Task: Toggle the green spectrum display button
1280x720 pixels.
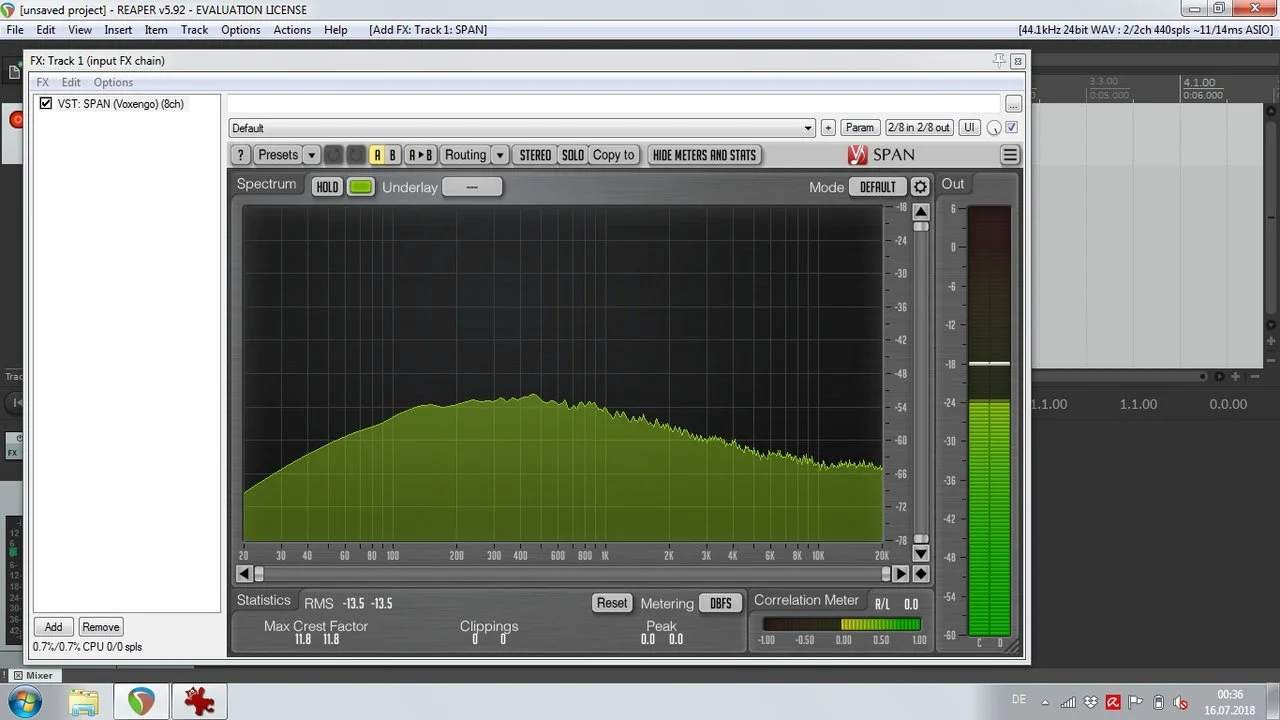Action: [x=361, y=187]
